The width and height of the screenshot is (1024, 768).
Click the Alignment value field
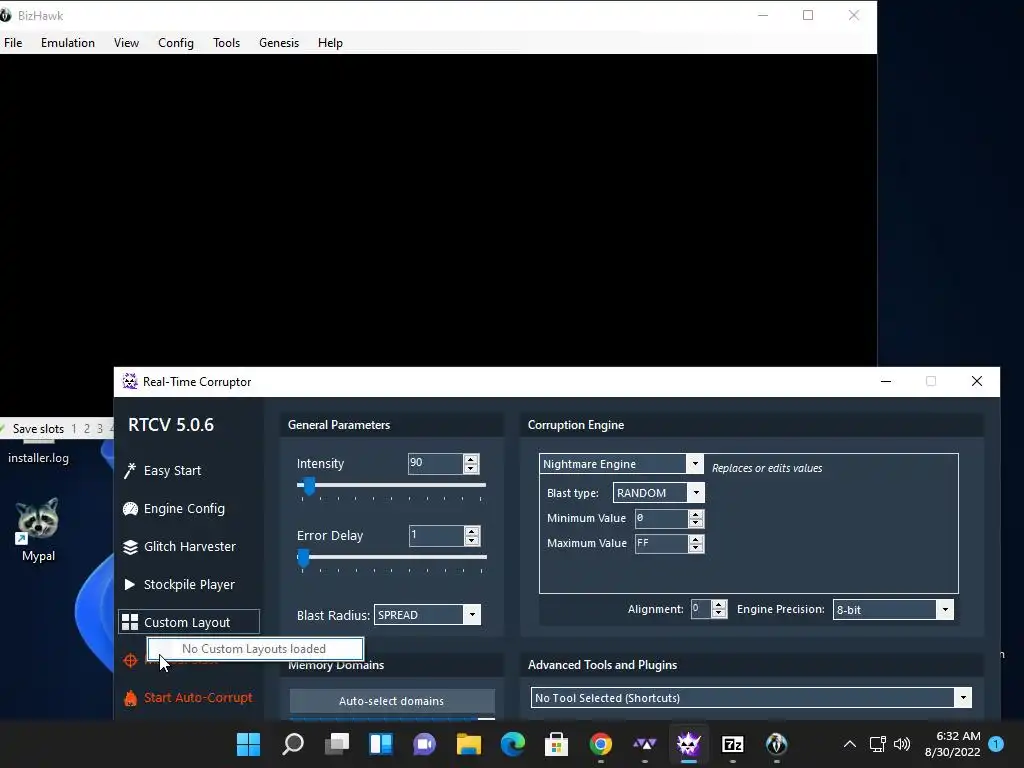point(701,609)
